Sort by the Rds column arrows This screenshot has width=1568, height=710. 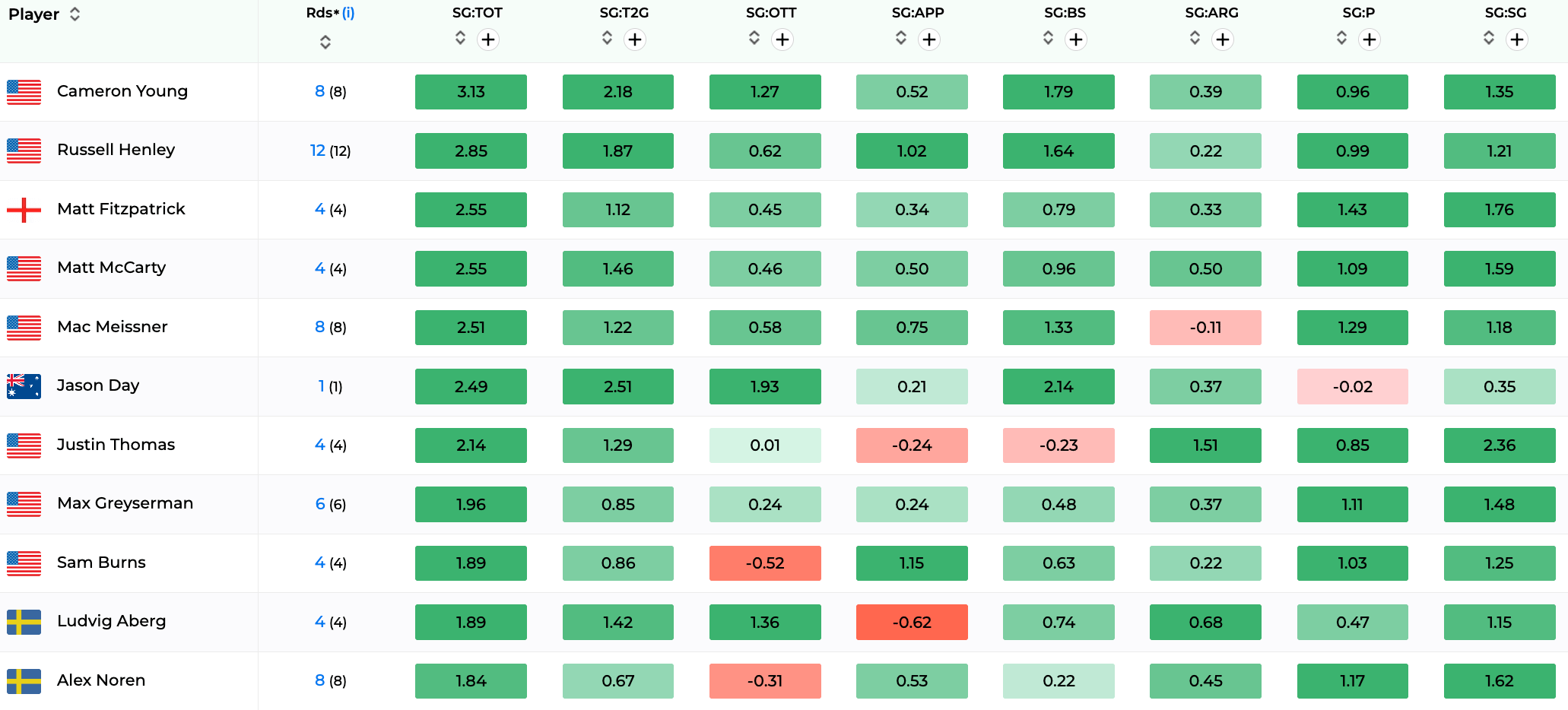point(325,43)
